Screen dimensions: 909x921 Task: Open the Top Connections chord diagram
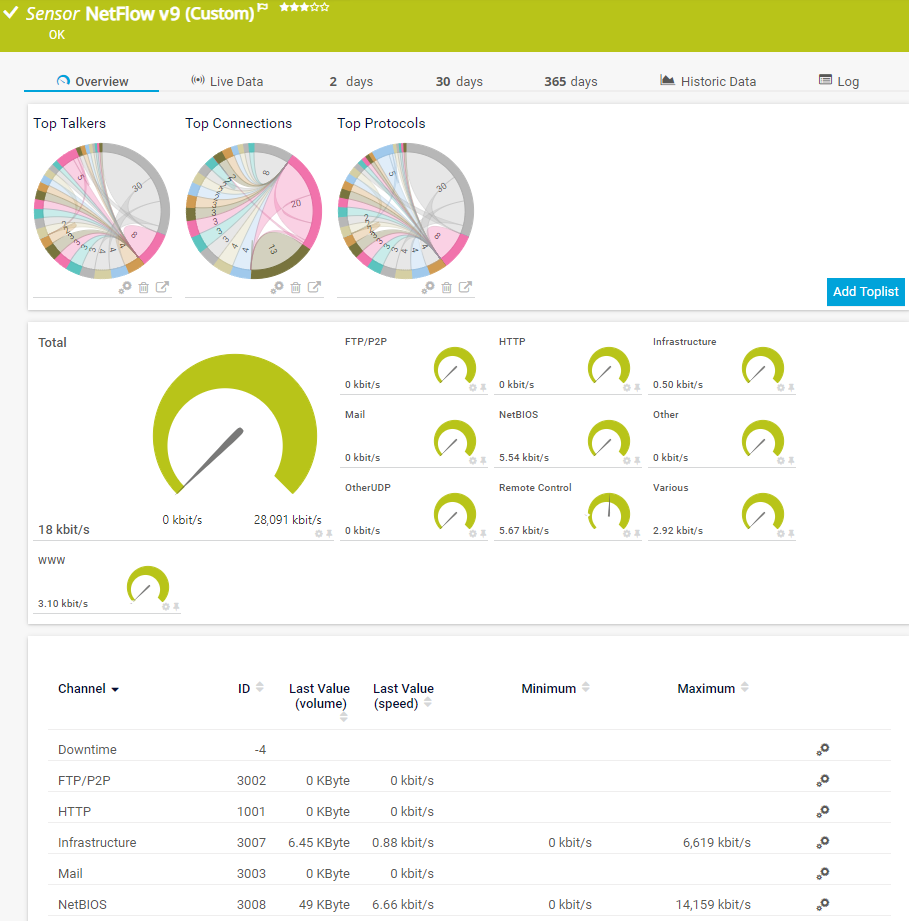point(254,210)
